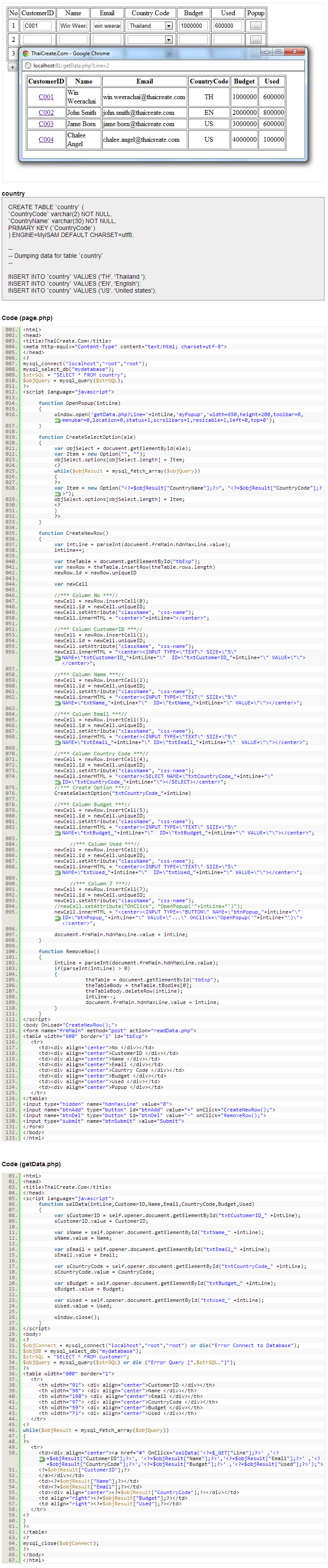Close the ThaiCreate.Com Chrome popup window
Image resolution: width=328 pixels, height=1568 pixels.
point(294,52)
